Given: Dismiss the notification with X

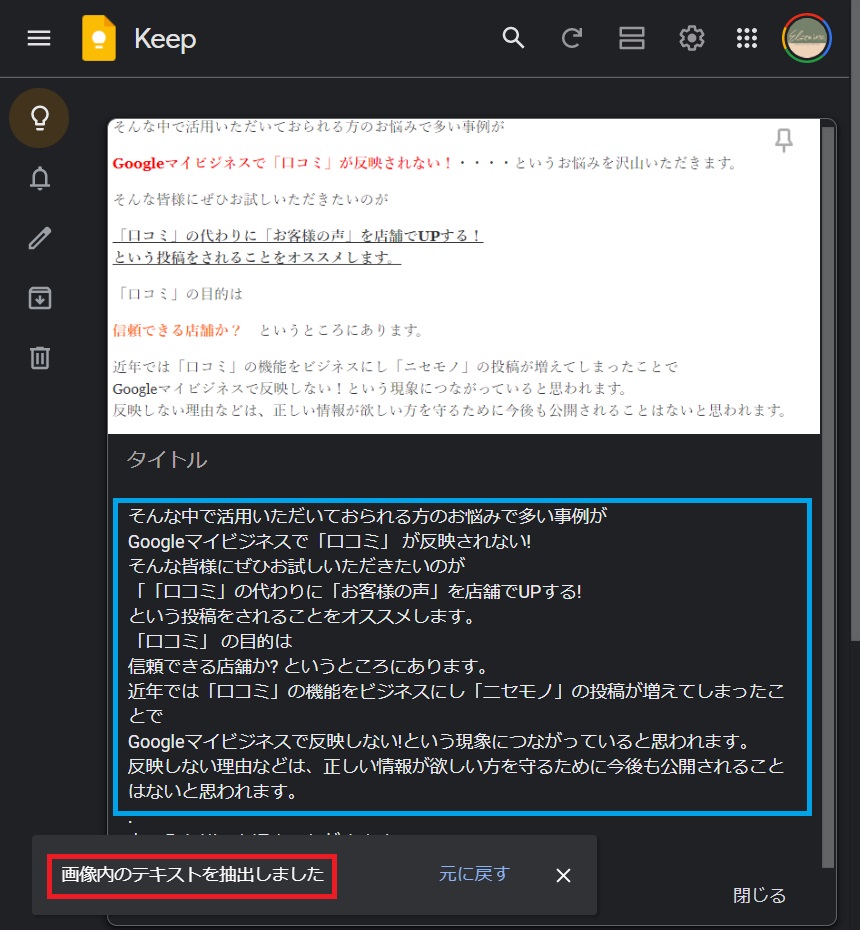Looking at the screenshot, I should 563,875.
